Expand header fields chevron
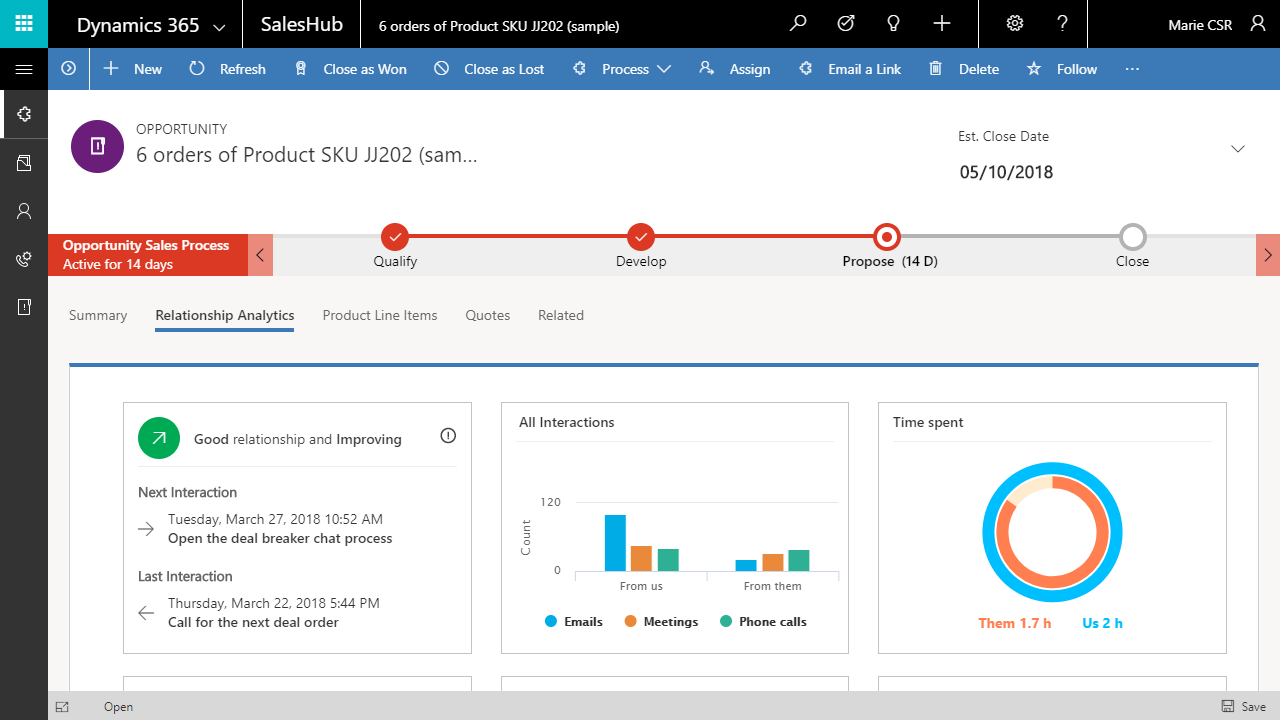 pos(1238,149)
